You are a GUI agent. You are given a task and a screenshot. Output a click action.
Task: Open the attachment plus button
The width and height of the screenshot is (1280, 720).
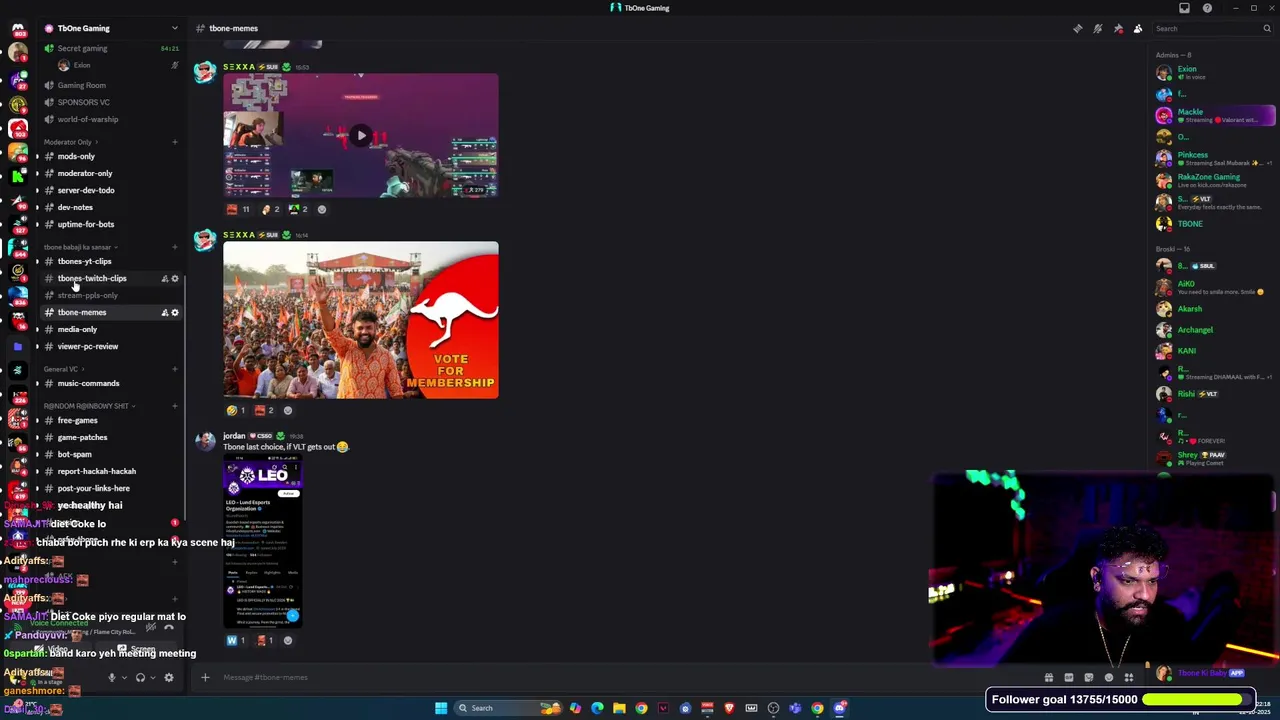[205, 677]
